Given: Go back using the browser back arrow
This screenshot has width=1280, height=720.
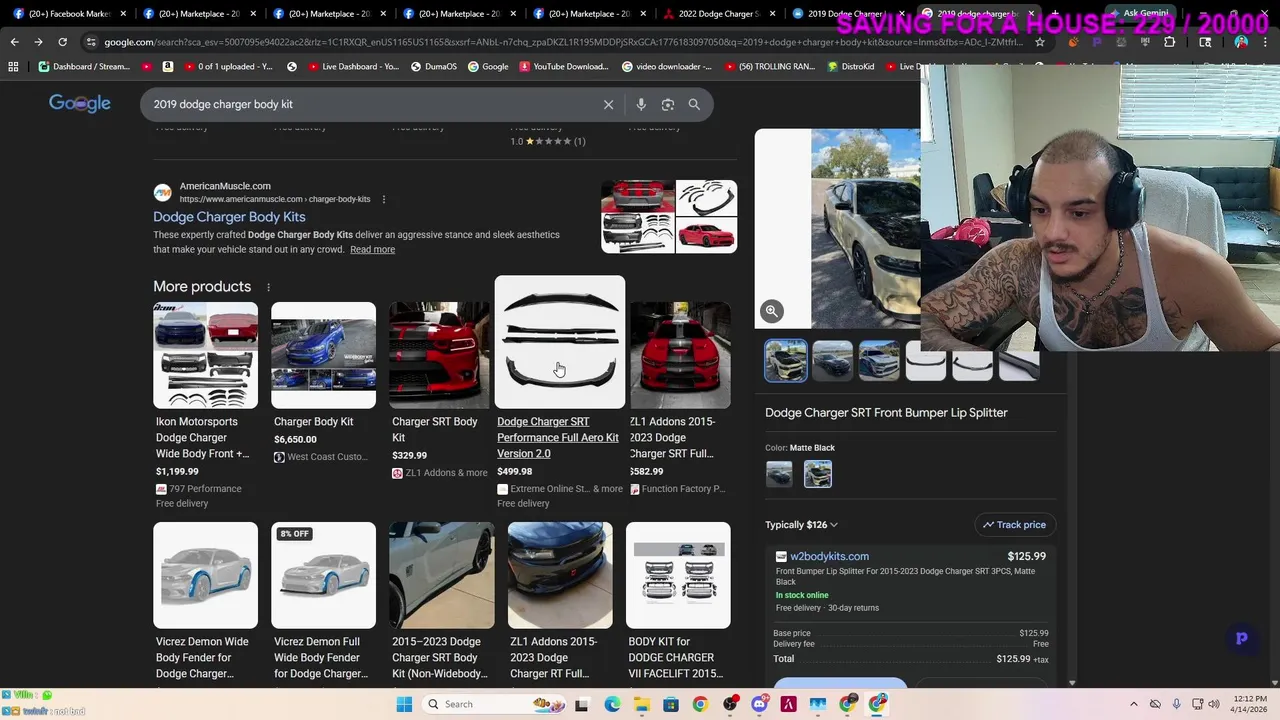Looking at the screenshot, I should point(14,42).
